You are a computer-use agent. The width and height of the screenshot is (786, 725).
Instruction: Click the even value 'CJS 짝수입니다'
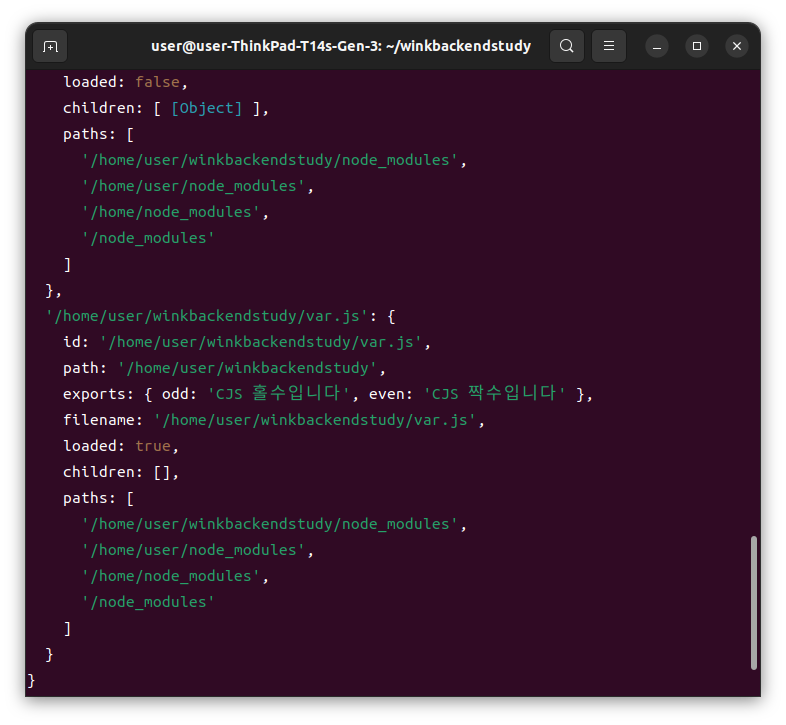(495, 394)
